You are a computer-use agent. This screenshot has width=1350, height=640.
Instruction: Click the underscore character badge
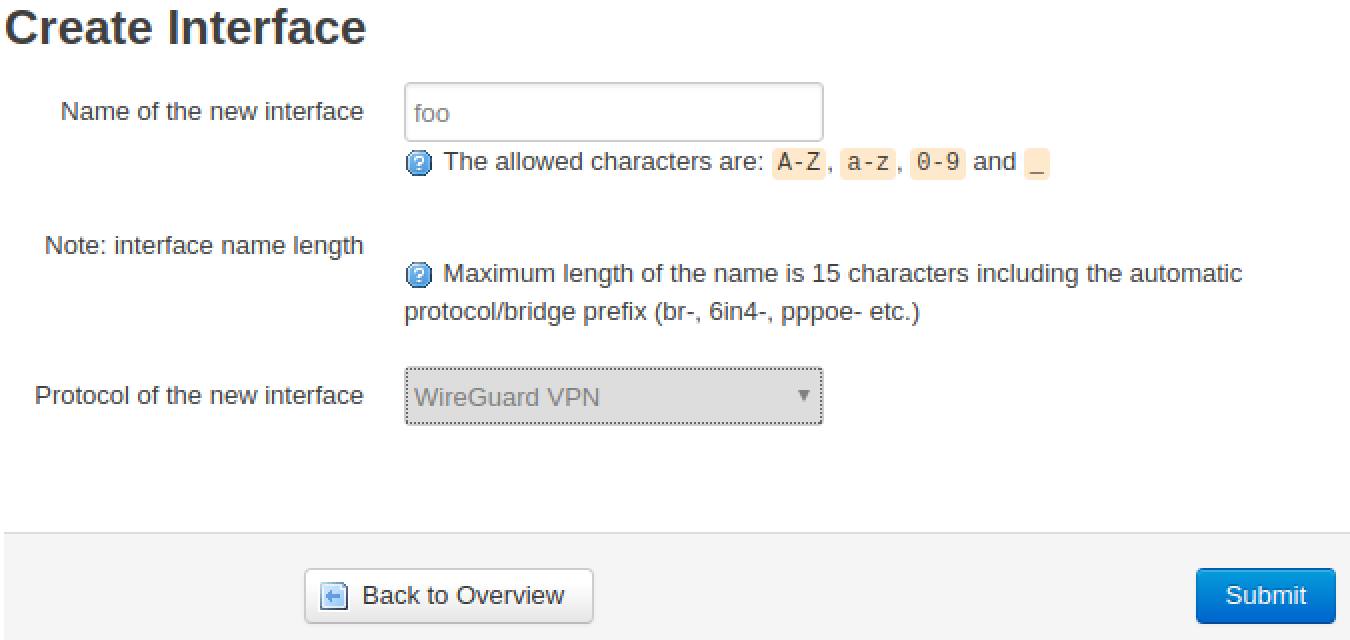click(1037, 163)
